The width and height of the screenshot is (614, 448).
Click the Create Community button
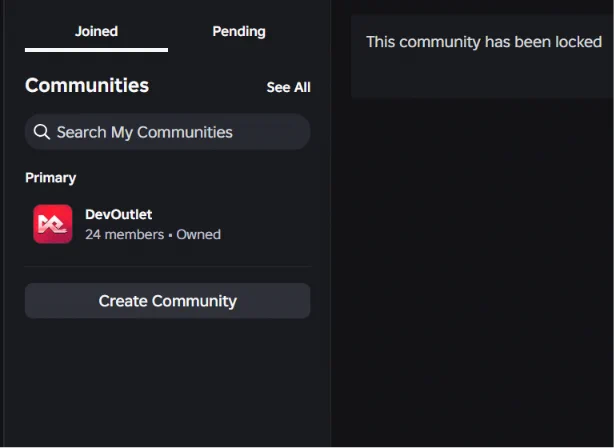[168, 301]
